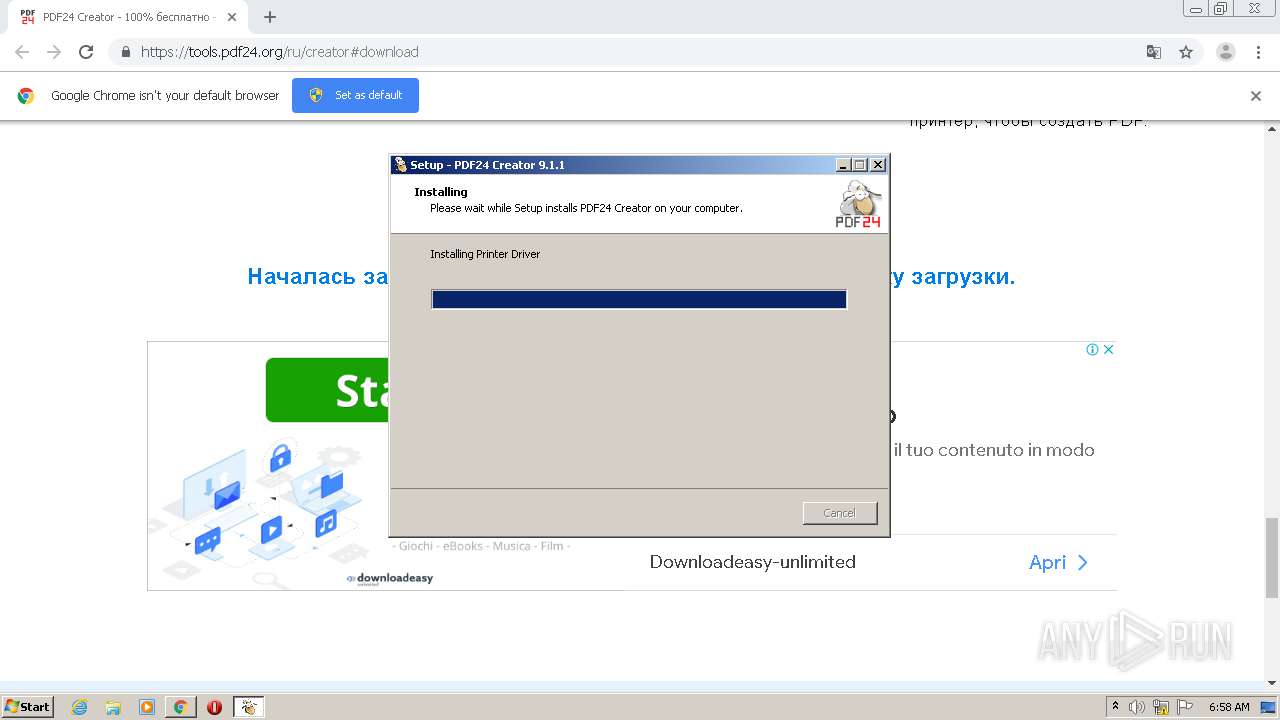Image resolution: width=1280 pixels, height=720 pixels.
Task: Bookmark this page with the star icon
Action: [1186, 52]
